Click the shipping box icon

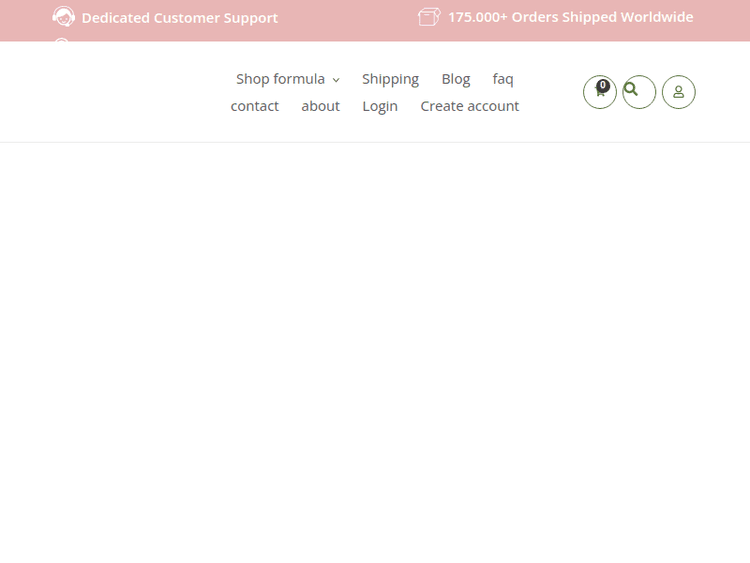pos(429,17)
